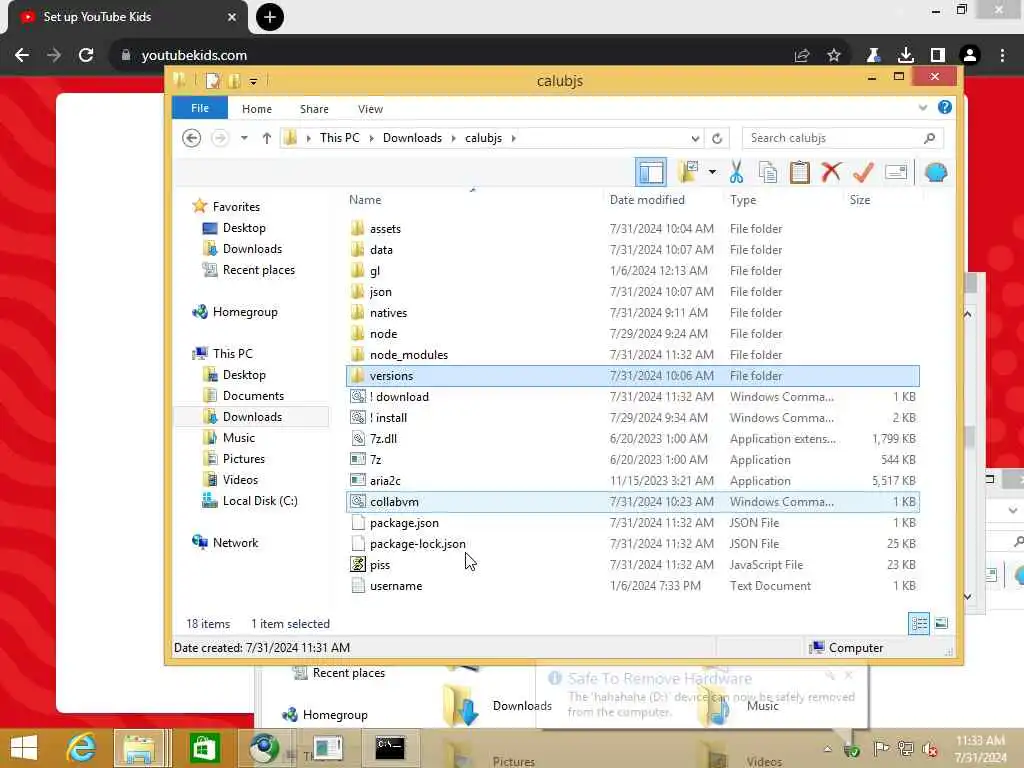Bookmark this page with the star

click(834, 56)
